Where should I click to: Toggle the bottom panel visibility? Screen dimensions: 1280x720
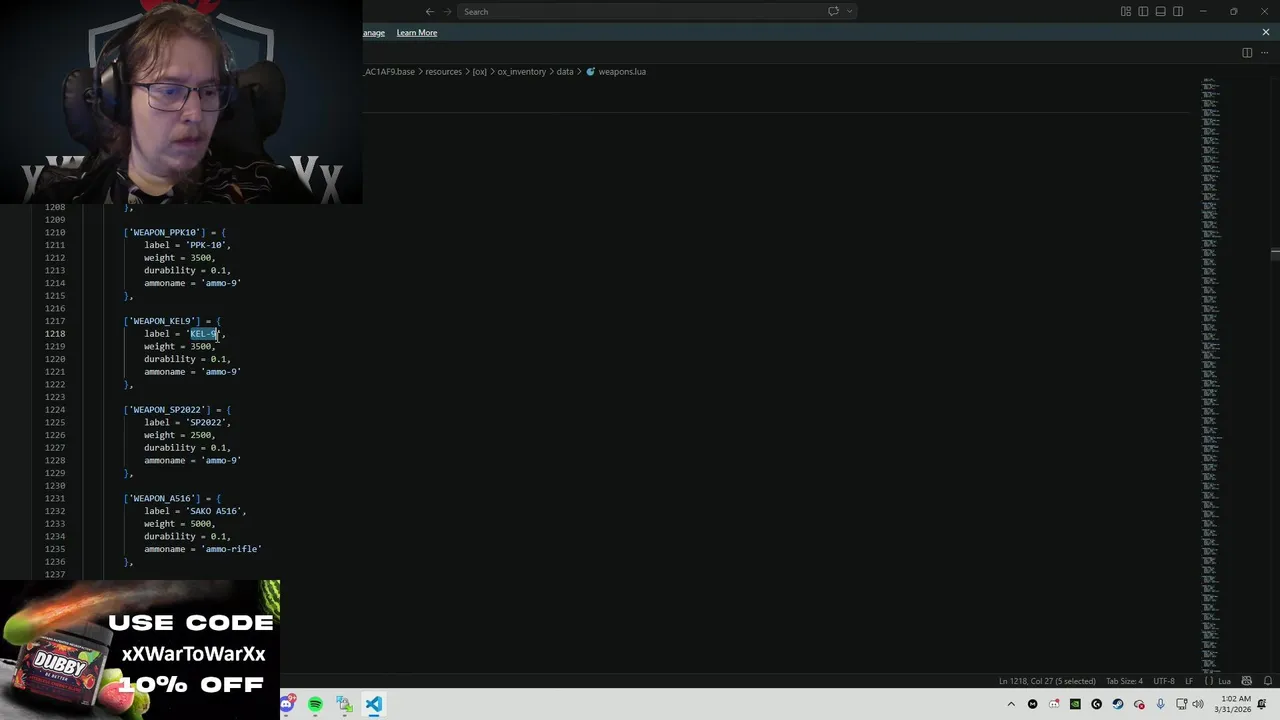[x=1161, y=12]
